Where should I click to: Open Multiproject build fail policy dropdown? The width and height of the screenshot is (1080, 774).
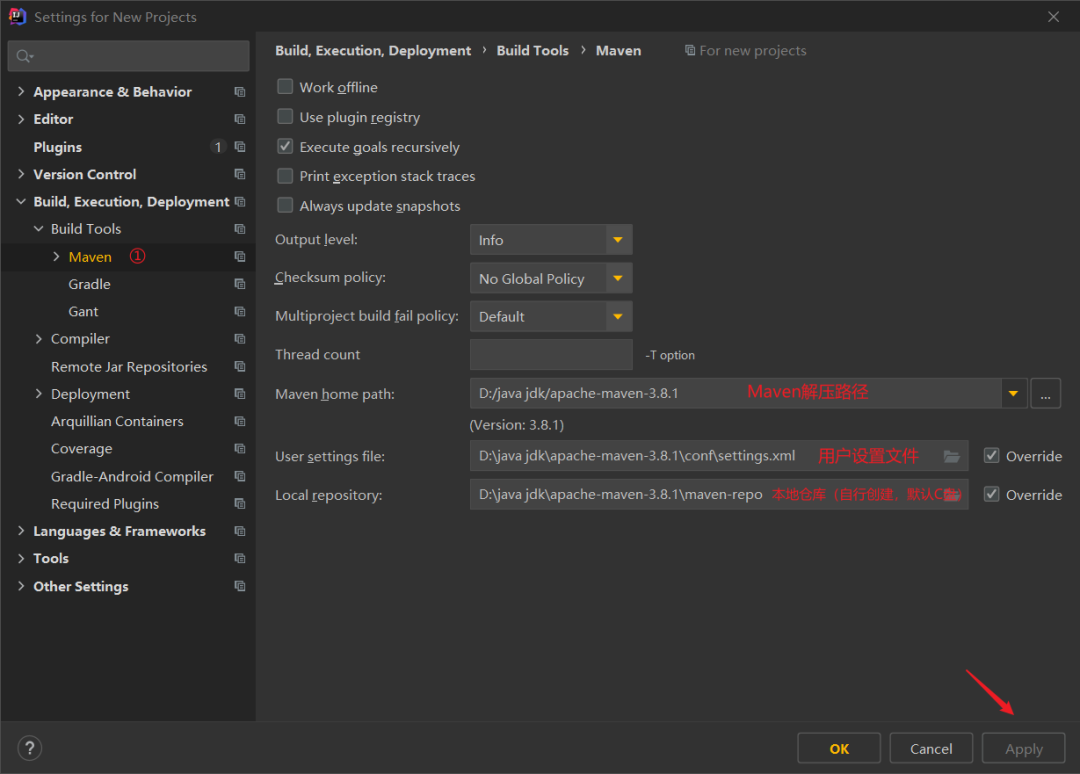(551, 316)
